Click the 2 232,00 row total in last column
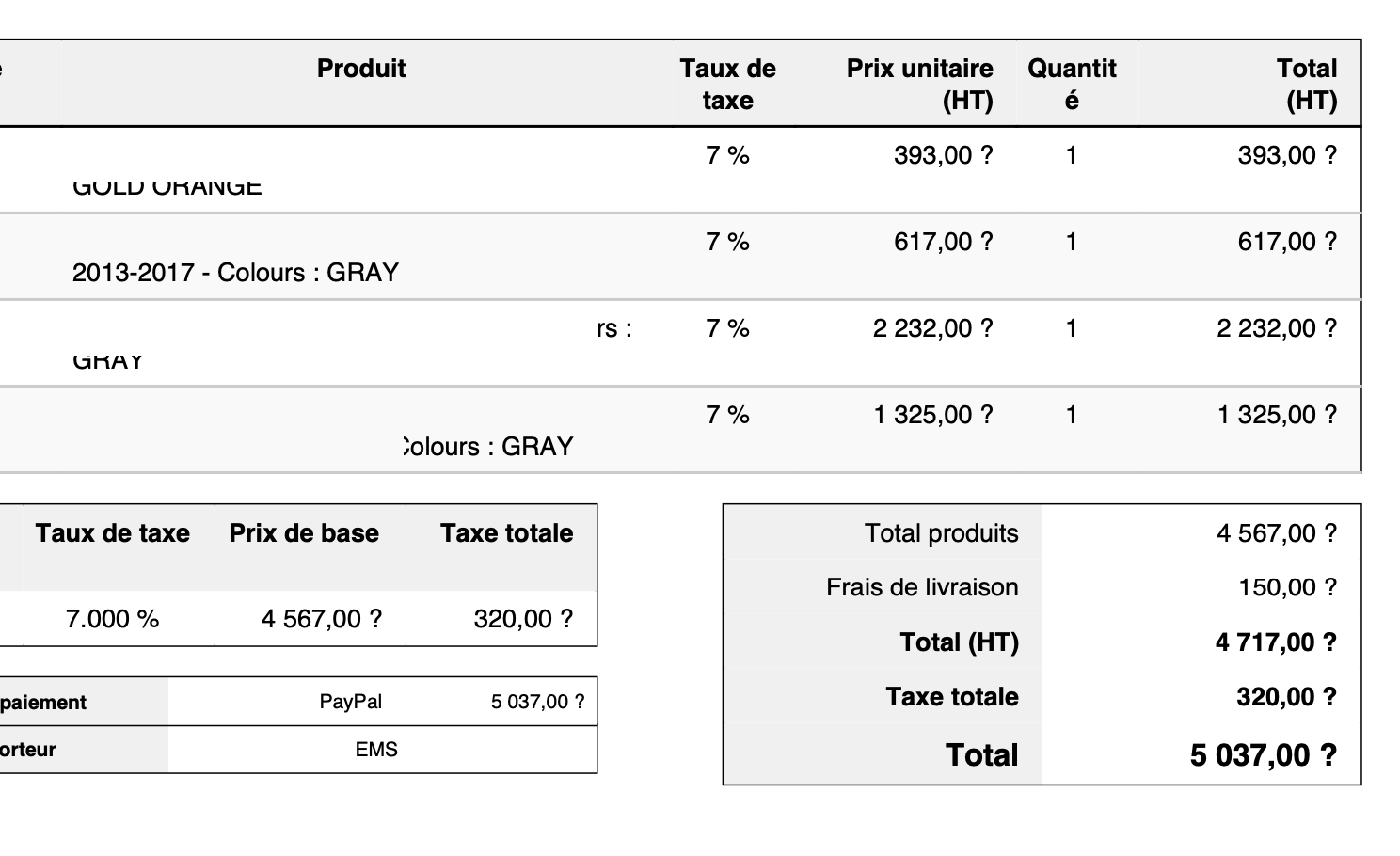Viewport: 1400px width, 856px height. tap(1276, 328)
